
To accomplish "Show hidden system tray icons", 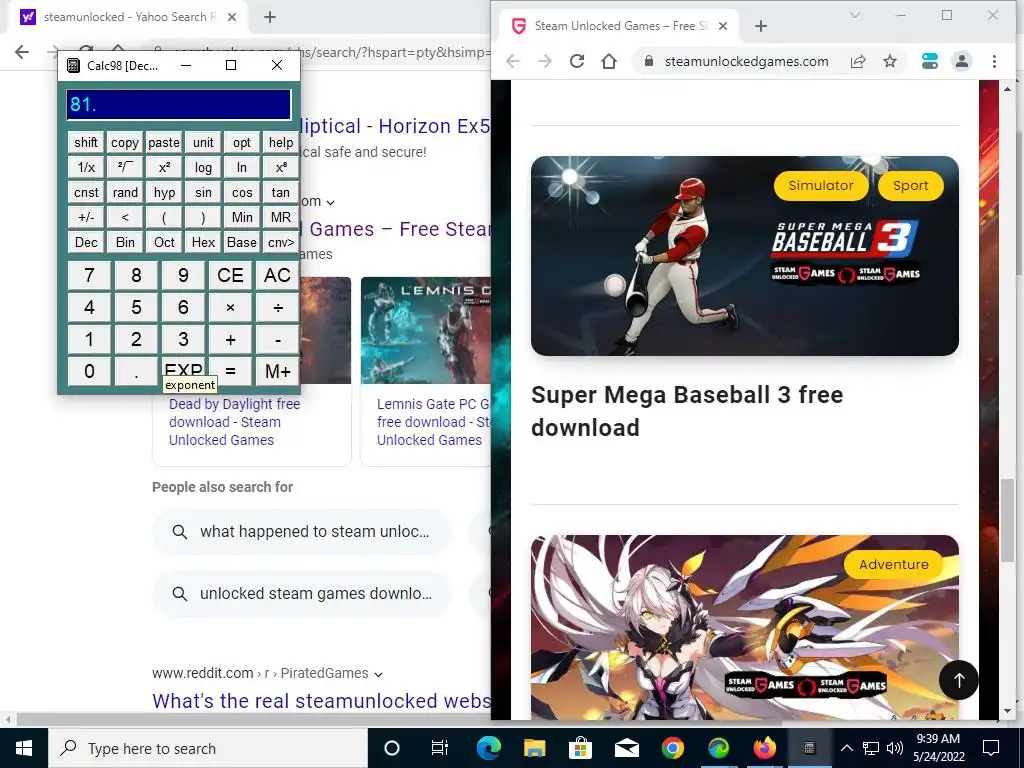I will (x=846, y=748).
